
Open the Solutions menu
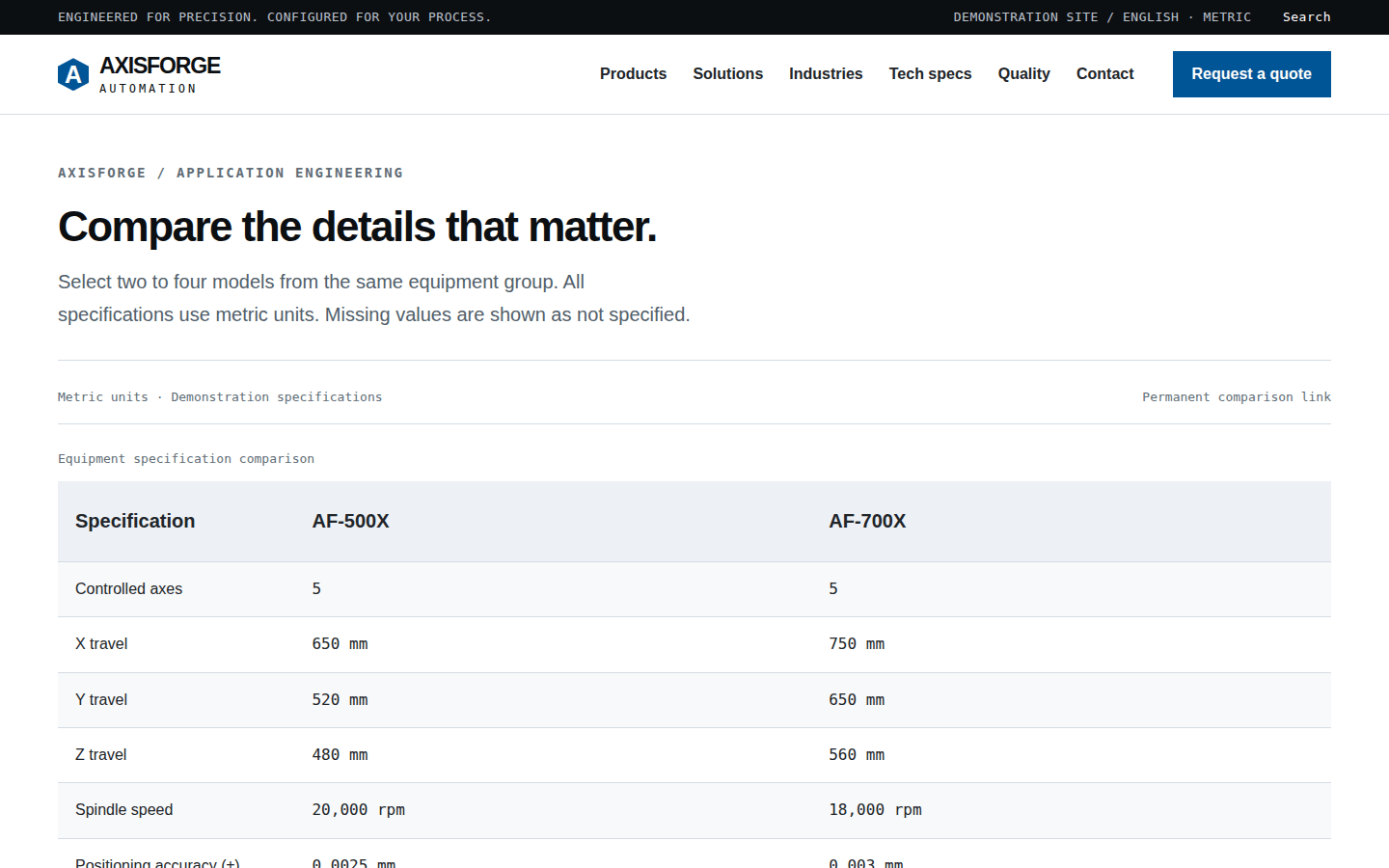(x=727, y=74)
